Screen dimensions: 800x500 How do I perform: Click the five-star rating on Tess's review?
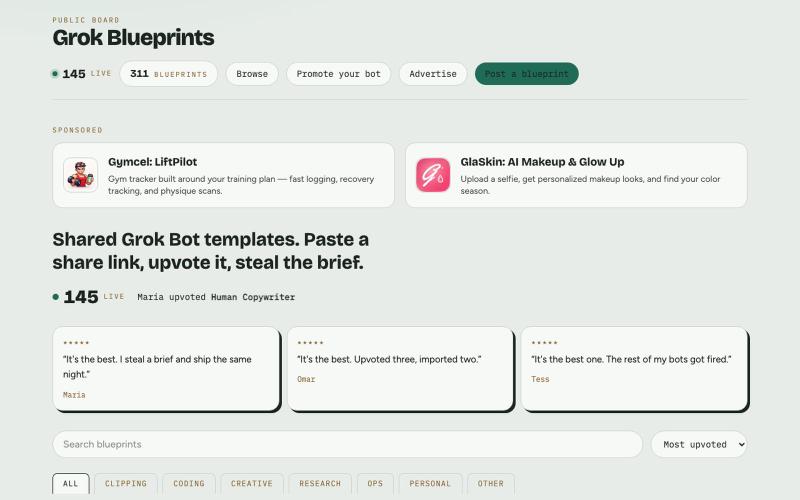pos(544,343)
